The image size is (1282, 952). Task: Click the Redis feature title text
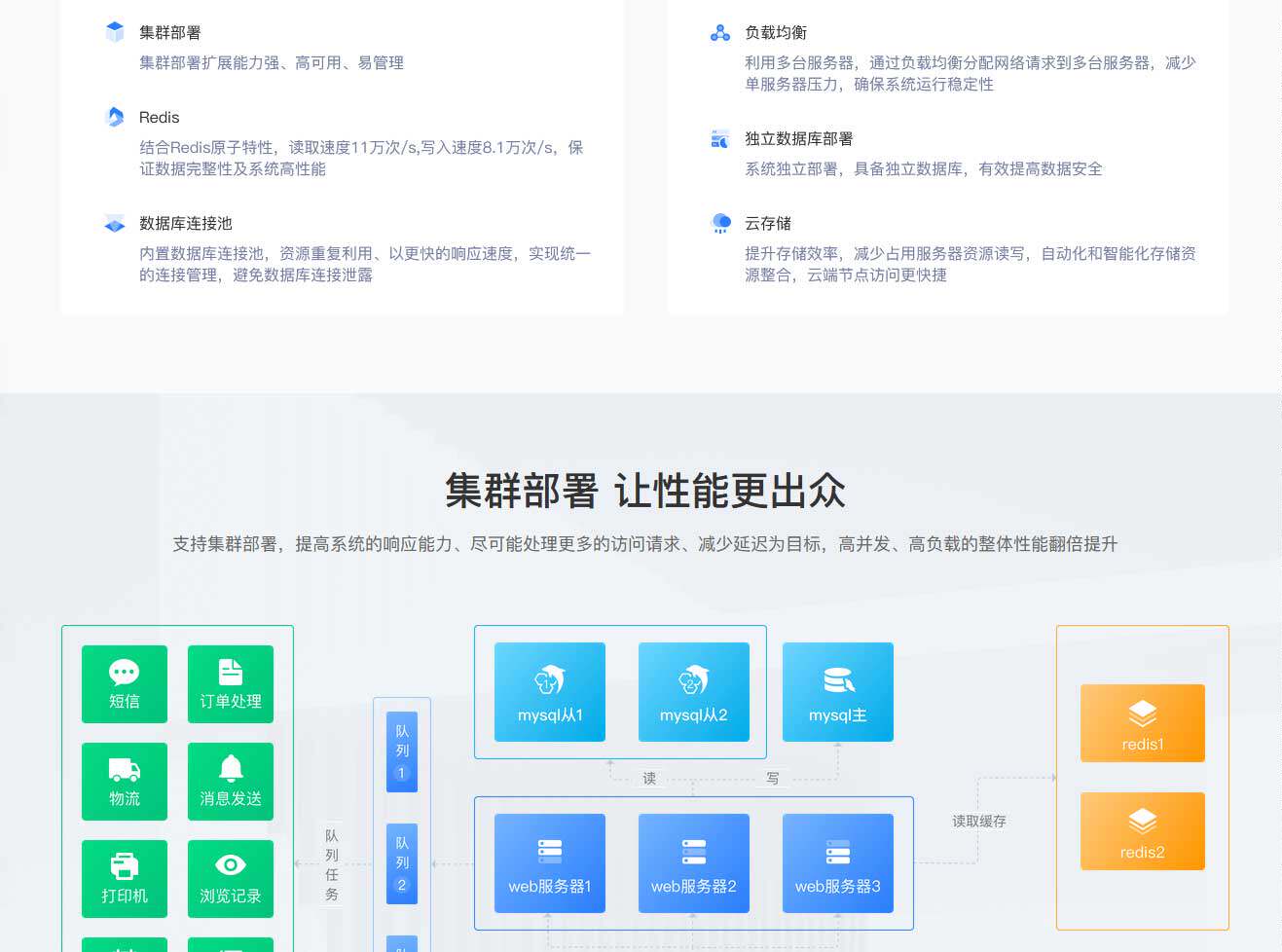point(160,118)
